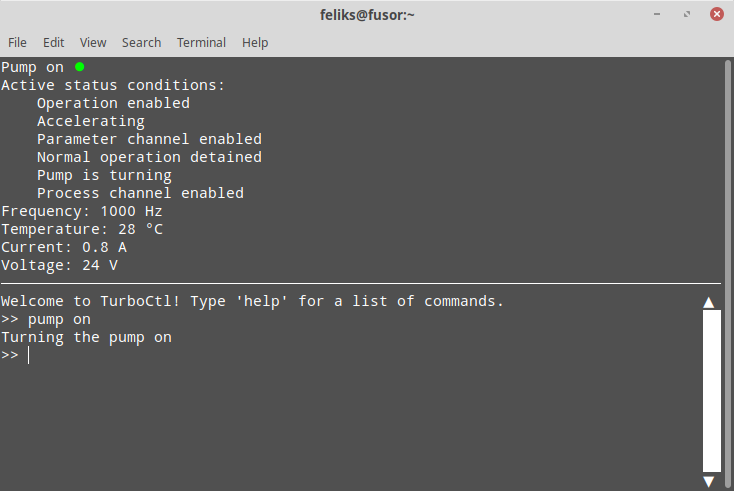Click the white console scrollbar thumb

click(x=712, y=391)
